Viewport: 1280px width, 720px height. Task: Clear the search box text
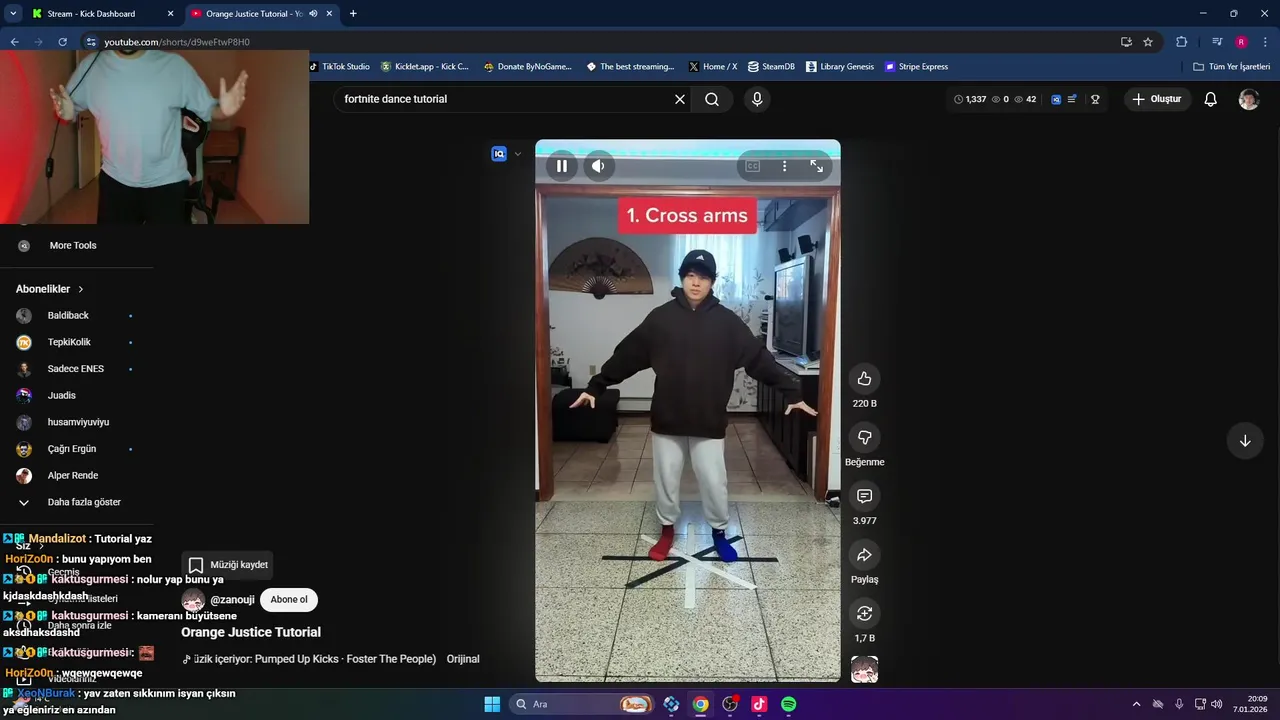click(680, 99)
